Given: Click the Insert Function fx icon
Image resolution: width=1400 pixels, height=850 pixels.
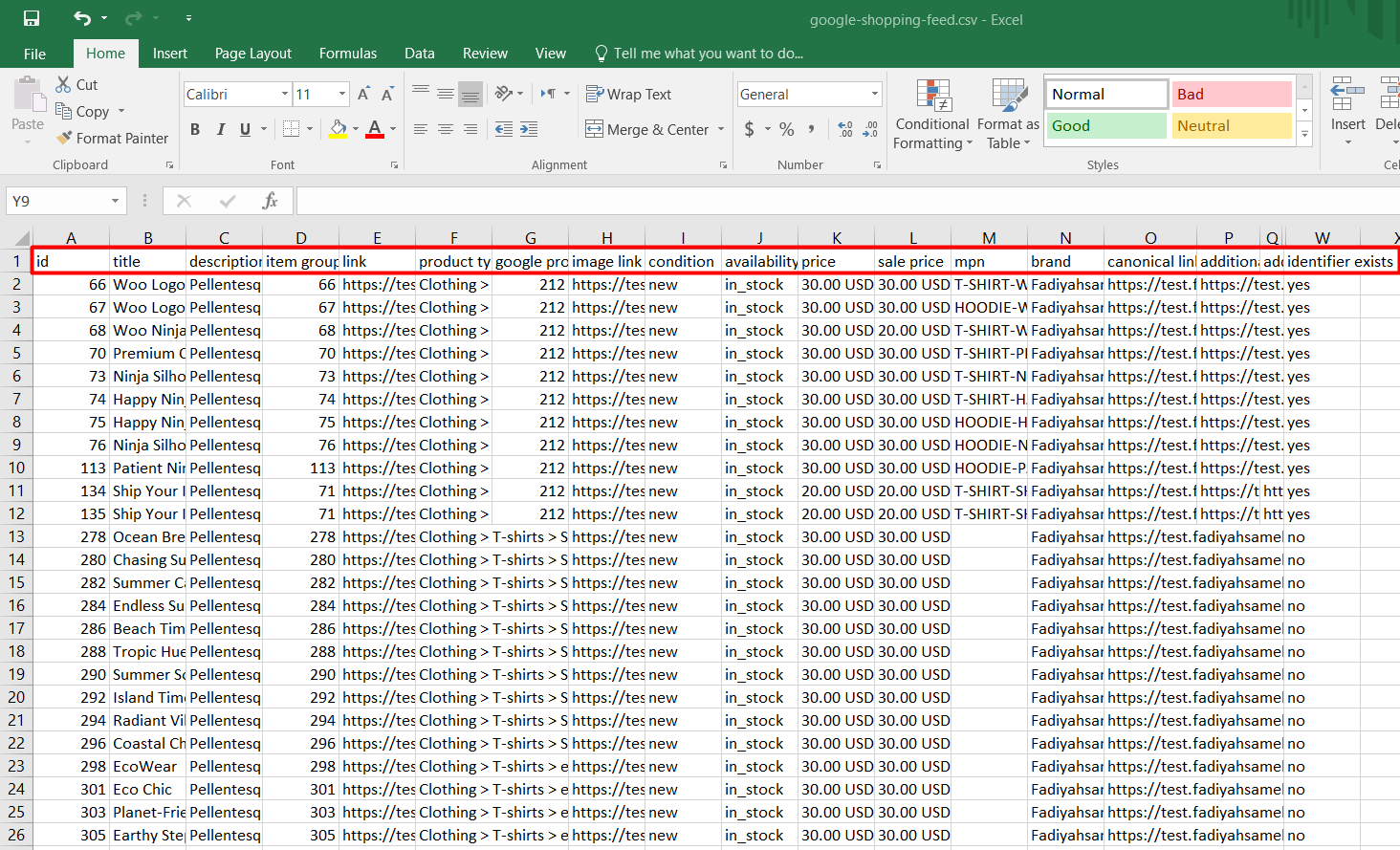Looking at the screenshot, I should (271, 201).
